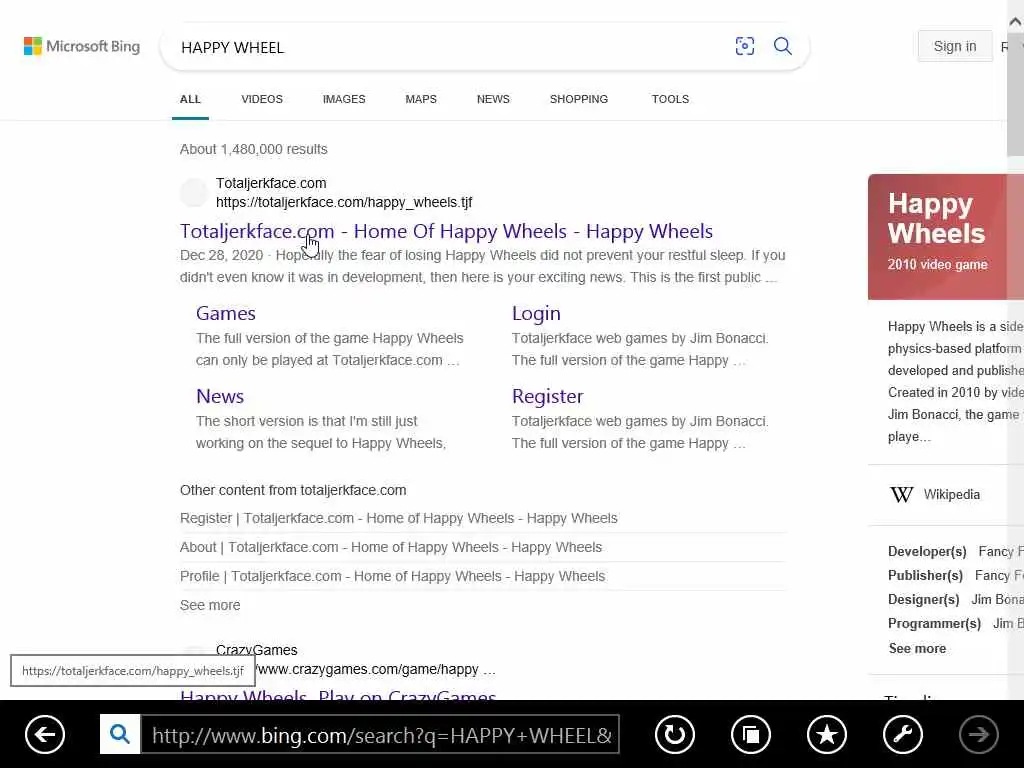Click the Totaljerkface site favicon circle
The width and height of the screenshot is (1024, 768).
coord(193,193)
